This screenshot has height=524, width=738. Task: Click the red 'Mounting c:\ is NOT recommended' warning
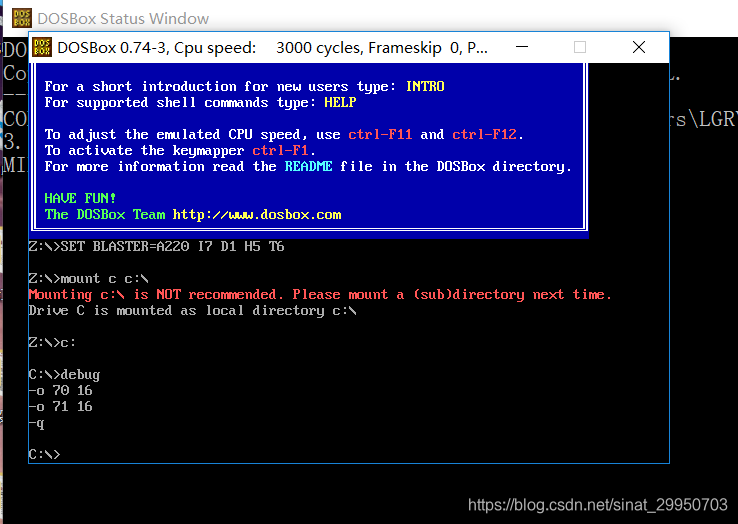320,295
